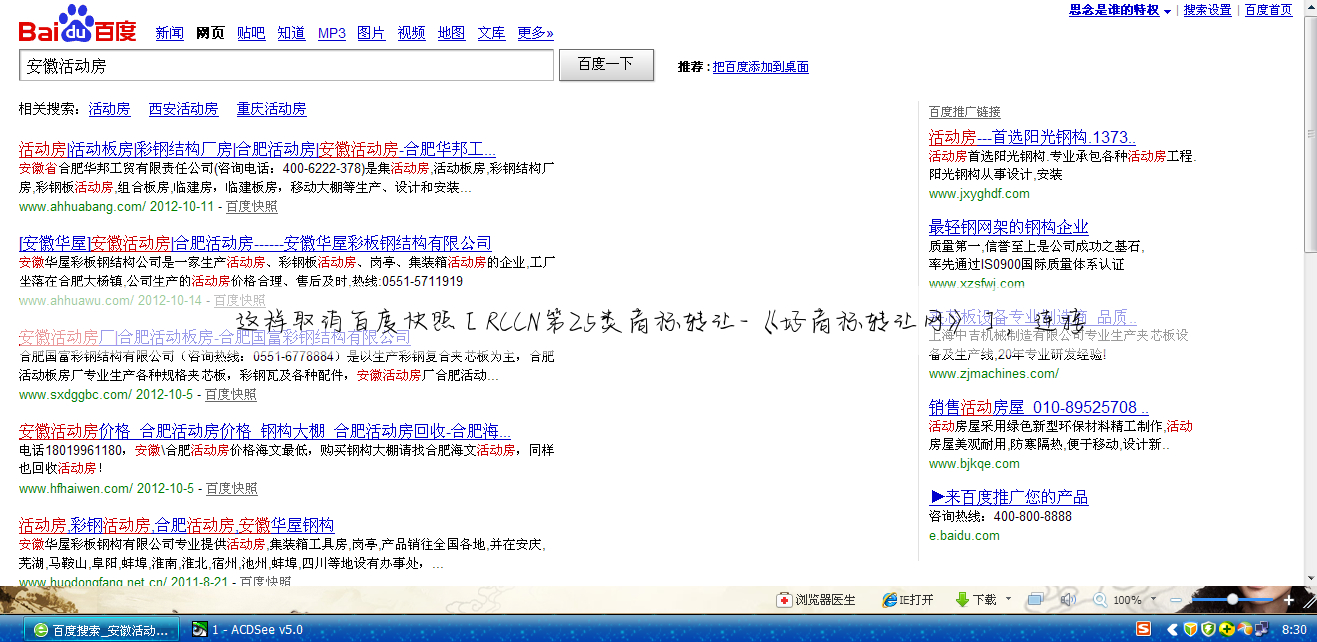Click the network computers tray icon
The height and width of the screenshot is (642, 1317).
[1262, 629]
